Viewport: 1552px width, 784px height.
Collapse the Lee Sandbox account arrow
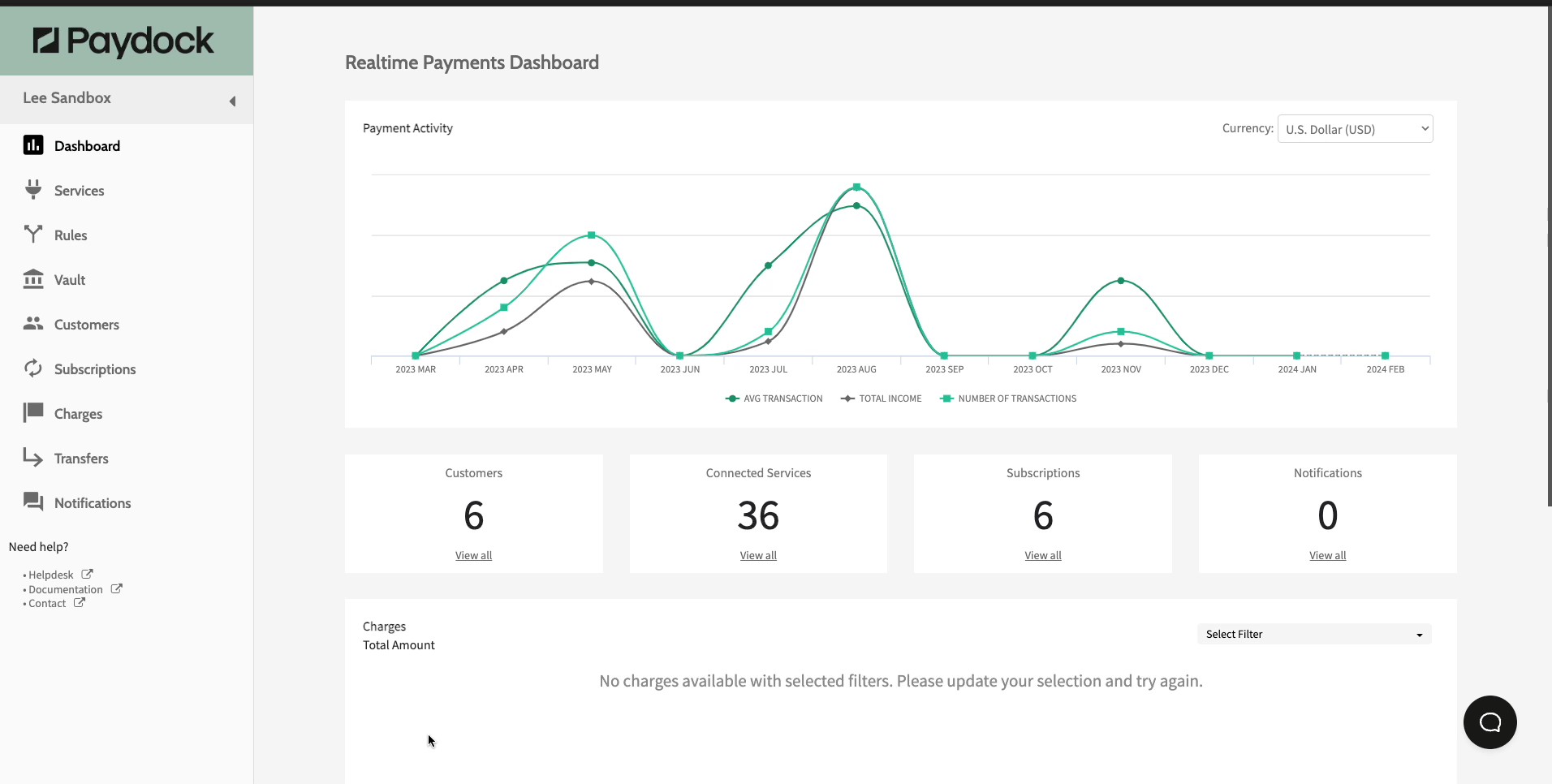(x=232, y=101)
